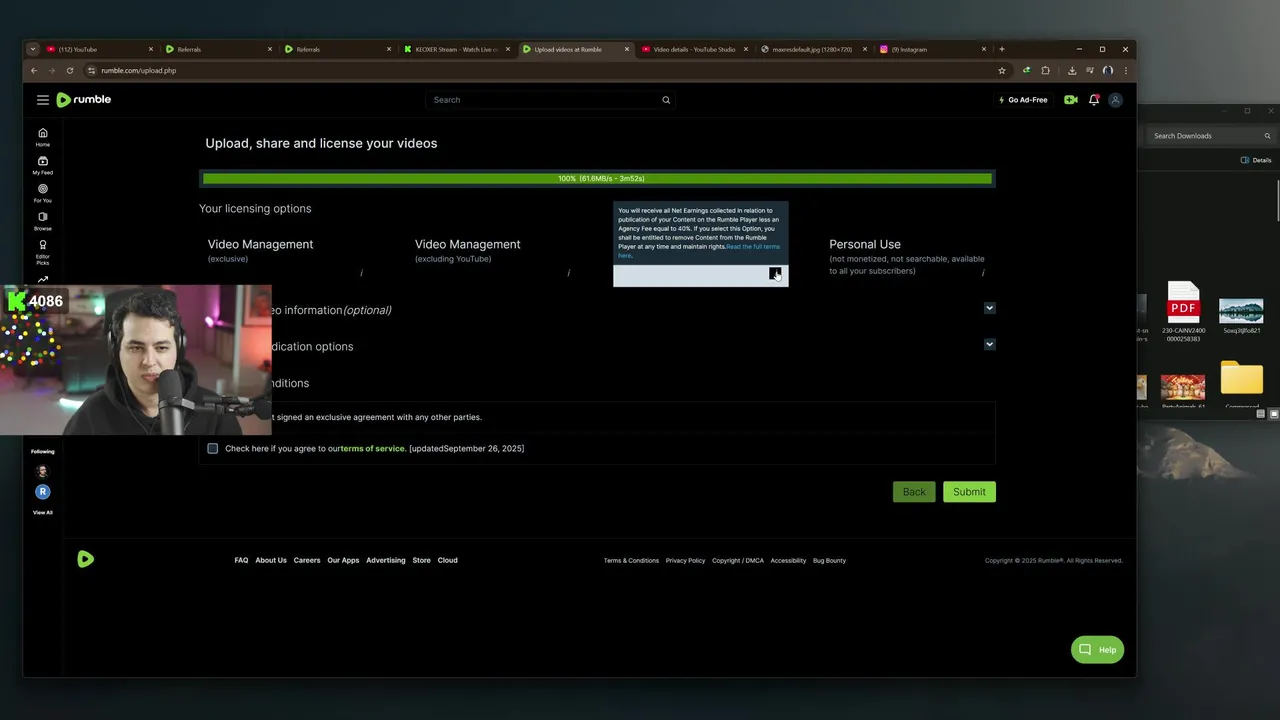Expand the syndication options section
The height and width of the screenshot is (720, 1280).
pyautogui.click(x=989, y=344)
